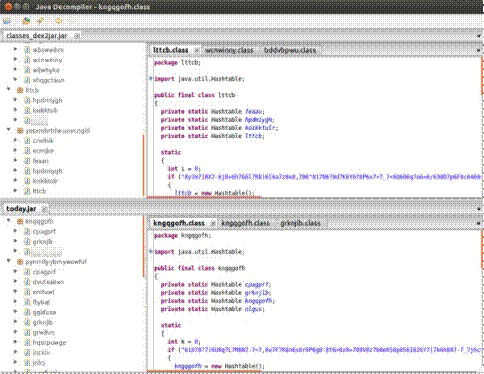Viewport: 484px width, 374px height.
Task: Click the Backward navigation arrow in toolbar
Action: coord(59,21)
